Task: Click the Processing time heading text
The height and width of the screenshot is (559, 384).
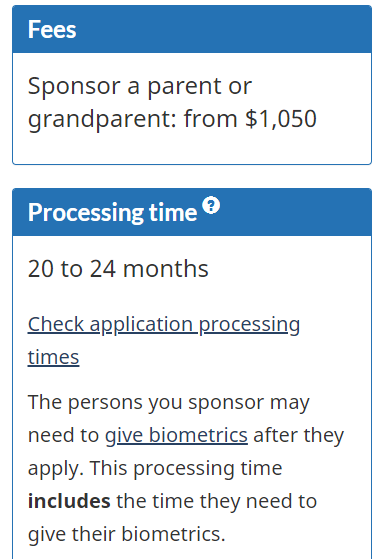Action: [112, 212]
